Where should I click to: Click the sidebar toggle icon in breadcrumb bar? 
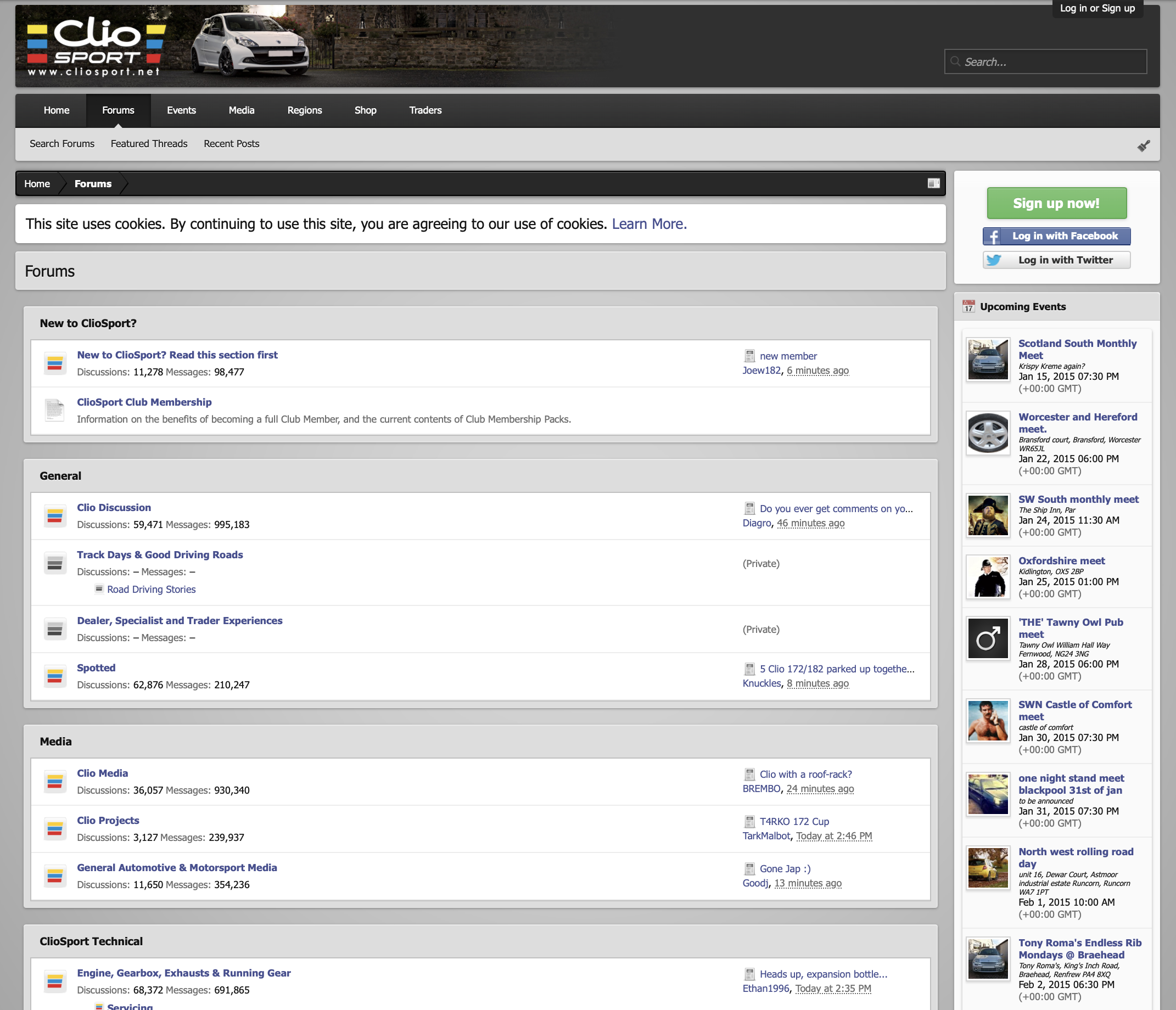[x=933, y=183]
